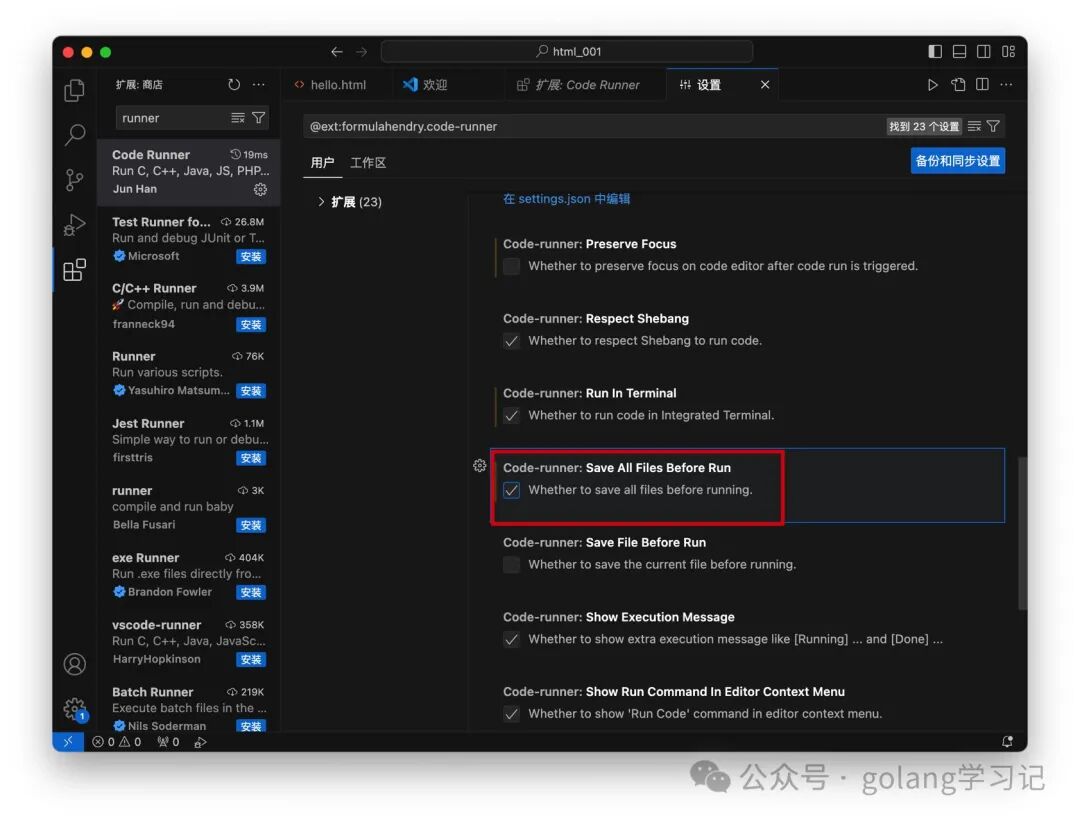Install vscode-runner extension
The height and width of the screenshot is (821, 1080).
(251, 660)
